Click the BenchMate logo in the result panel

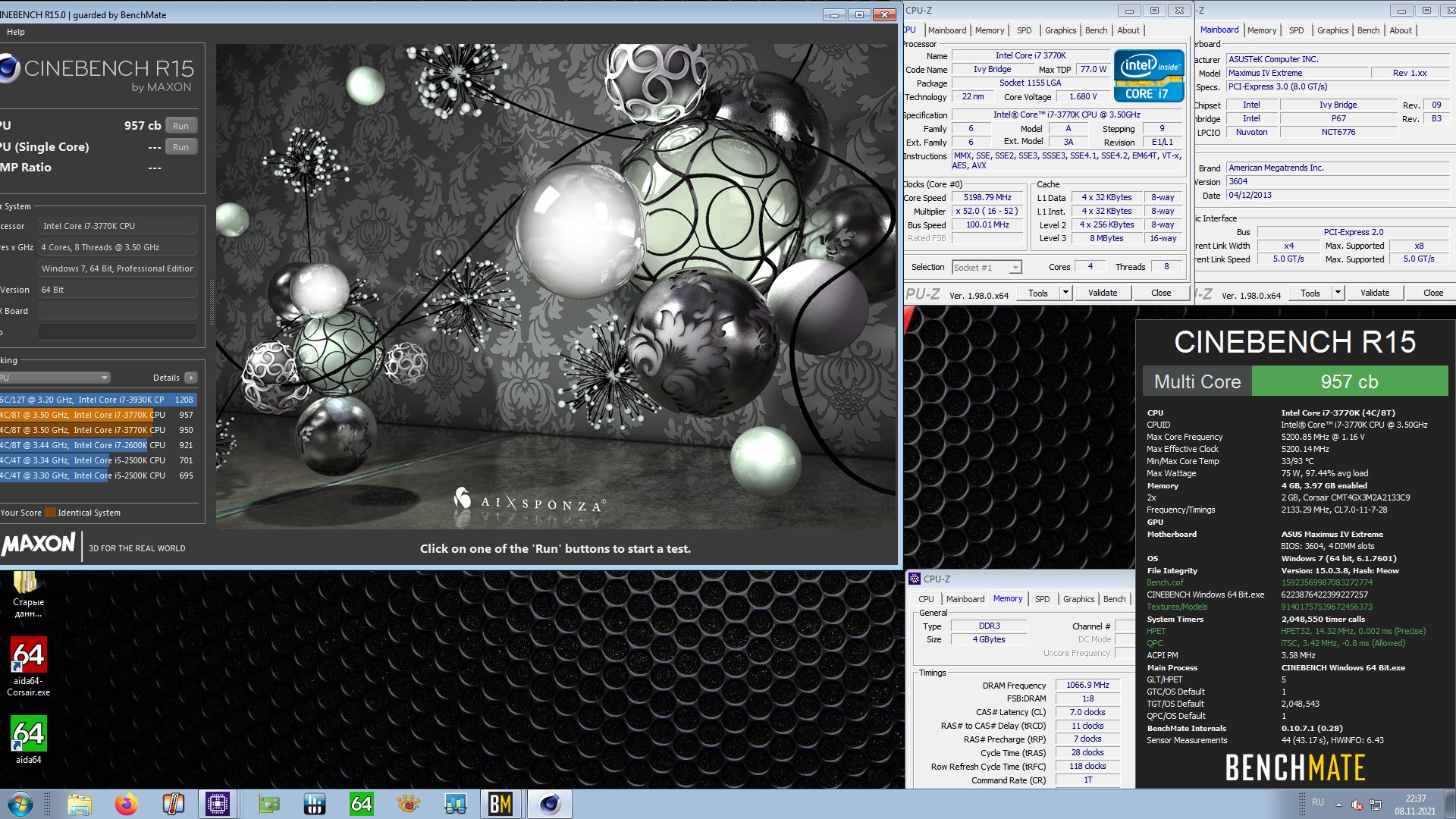1295,767
